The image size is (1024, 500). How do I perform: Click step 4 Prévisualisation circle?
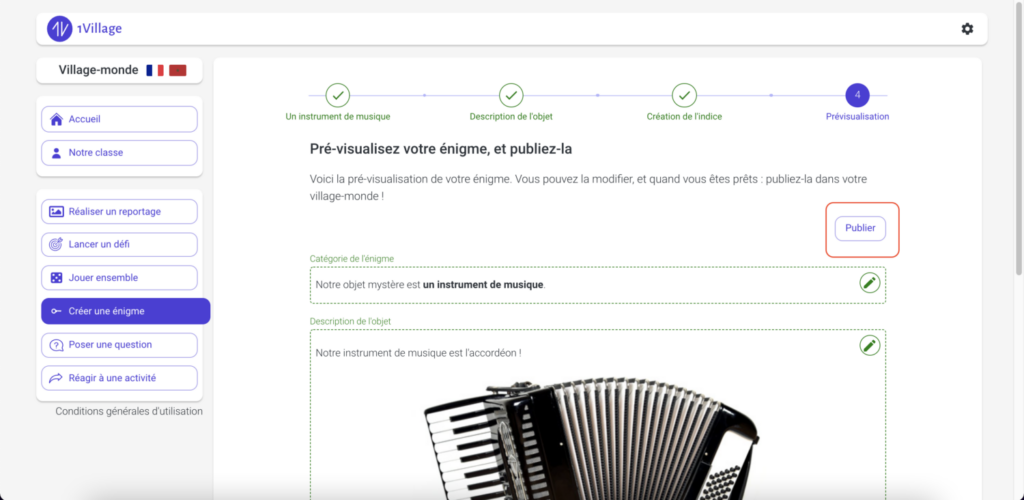pyautogui.click(x=857, y=95)
